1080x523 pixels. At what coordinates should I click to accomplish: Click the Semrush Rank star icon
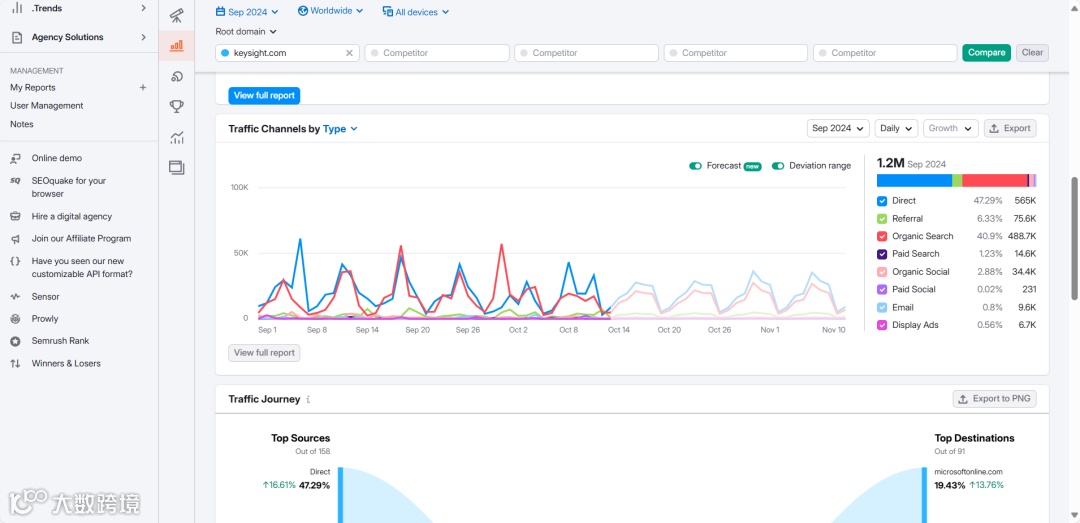click(15, 341)
